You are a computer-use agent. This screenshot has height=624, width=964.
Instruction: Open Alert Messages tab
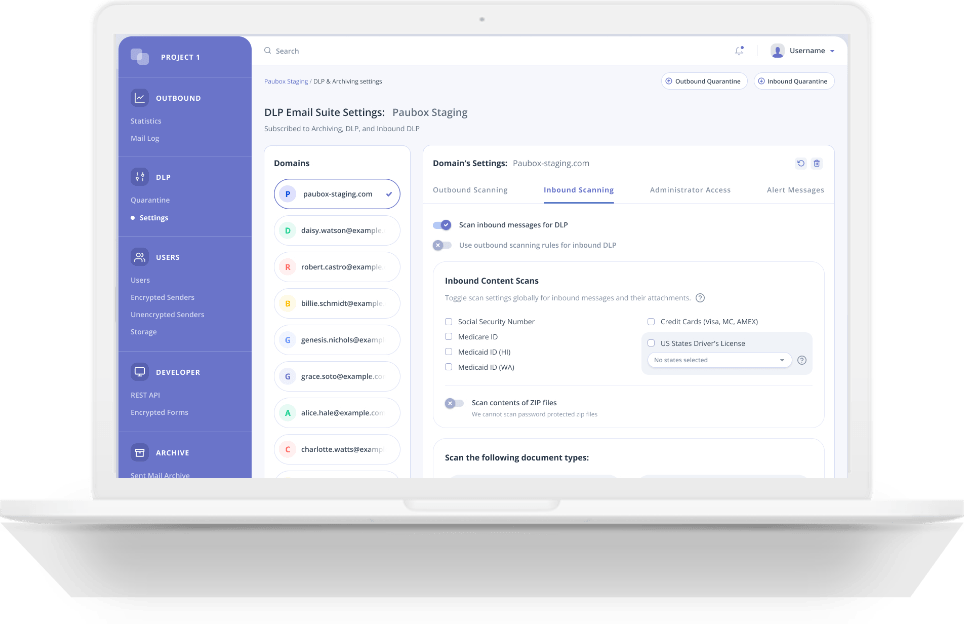[x=795, y=190]
